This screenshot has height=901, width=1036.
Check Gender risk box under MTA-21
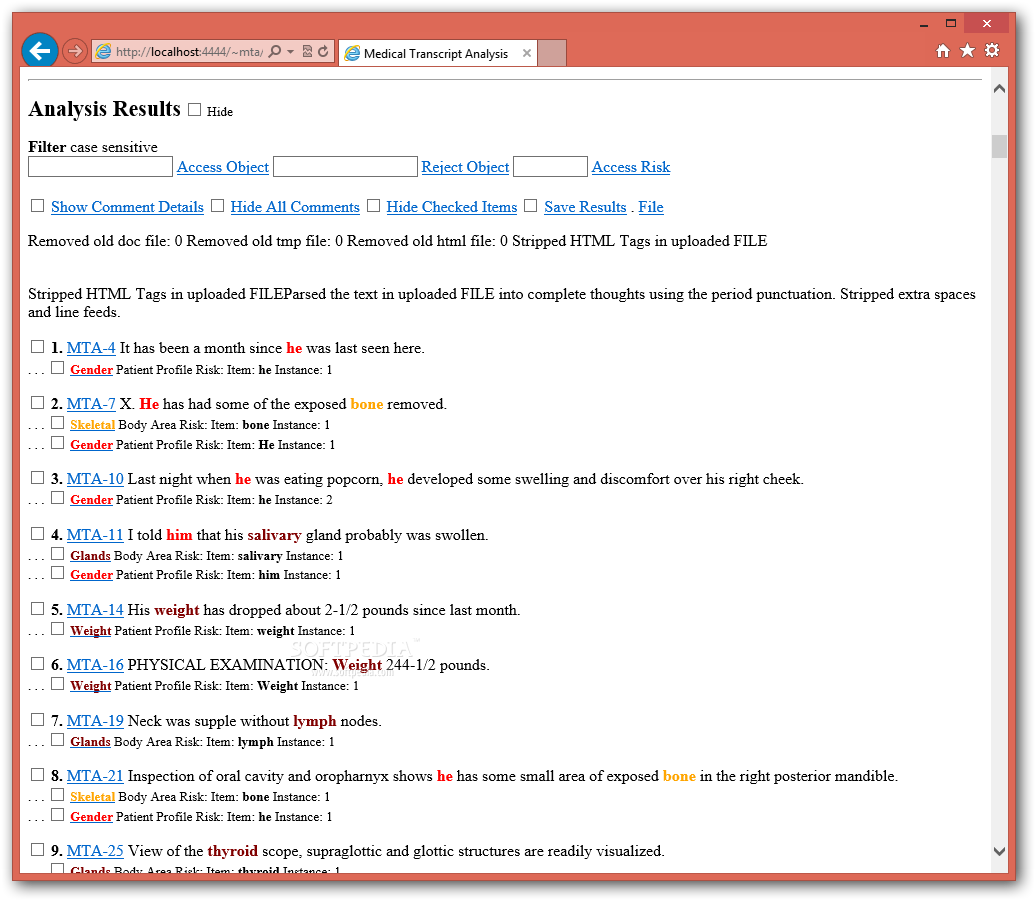[57, 814]
